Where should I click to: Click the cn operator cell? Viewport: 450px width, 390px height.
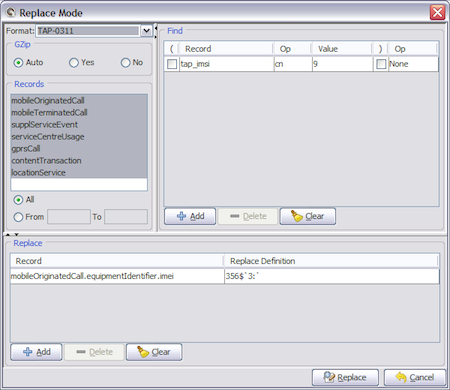pos(293,64)
